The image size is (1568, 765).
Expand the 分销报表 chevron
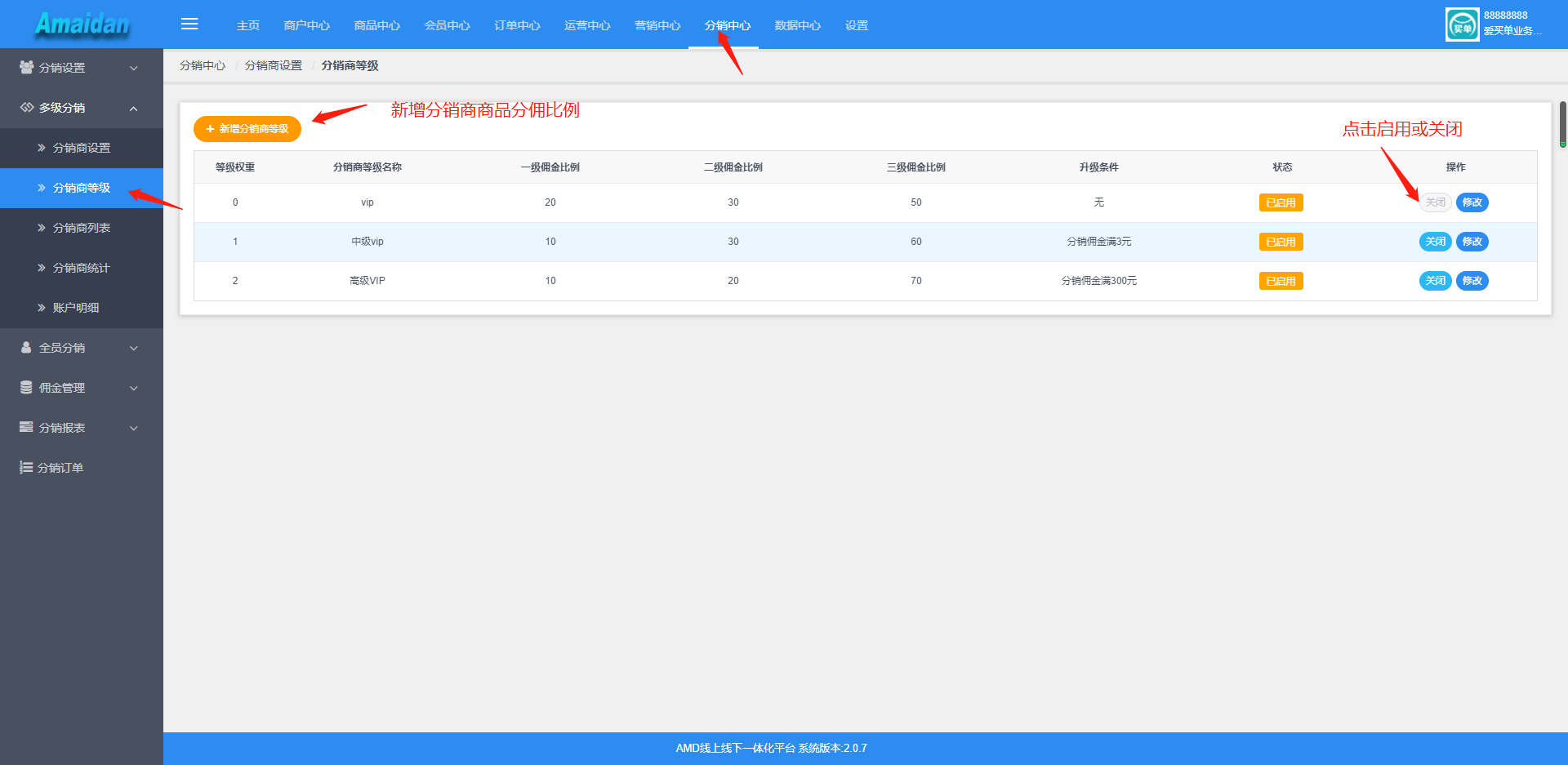tap(134, 428)
